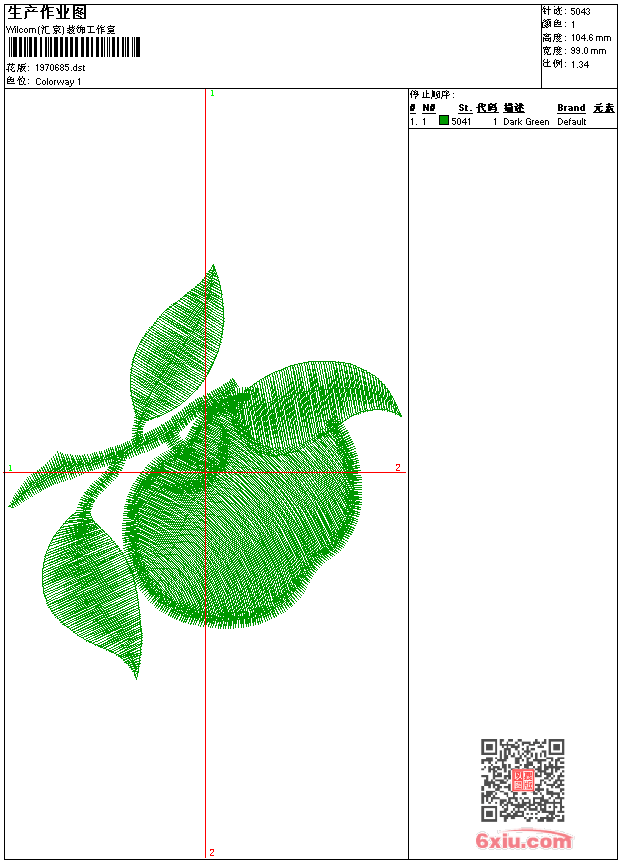Click the Dark Green color swatch
The height and width of the screenshot is (860, 620).
pos(444,120)
